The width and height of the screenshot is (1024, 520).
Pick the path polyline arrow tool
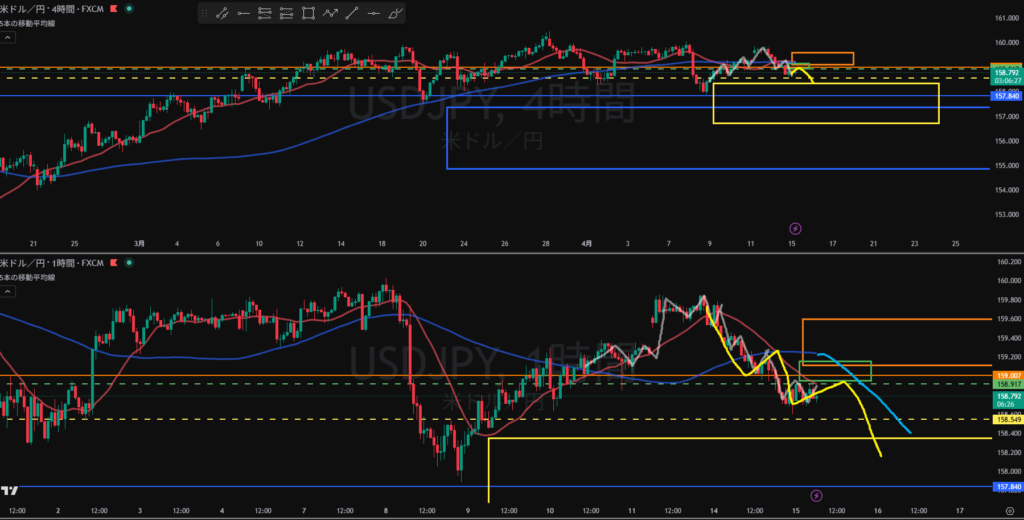point(330,14)
